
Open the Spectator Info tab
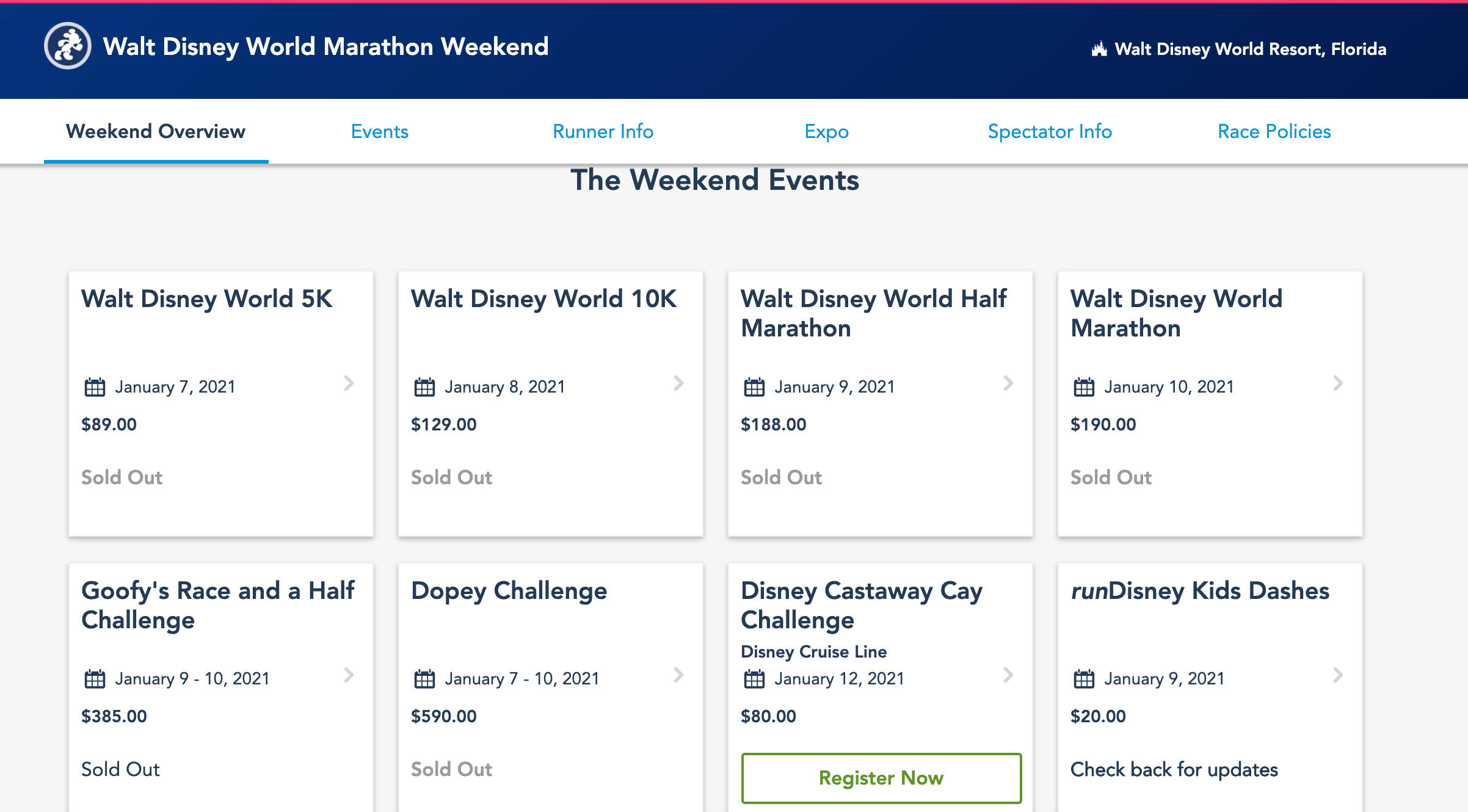tap(1050, 131)
